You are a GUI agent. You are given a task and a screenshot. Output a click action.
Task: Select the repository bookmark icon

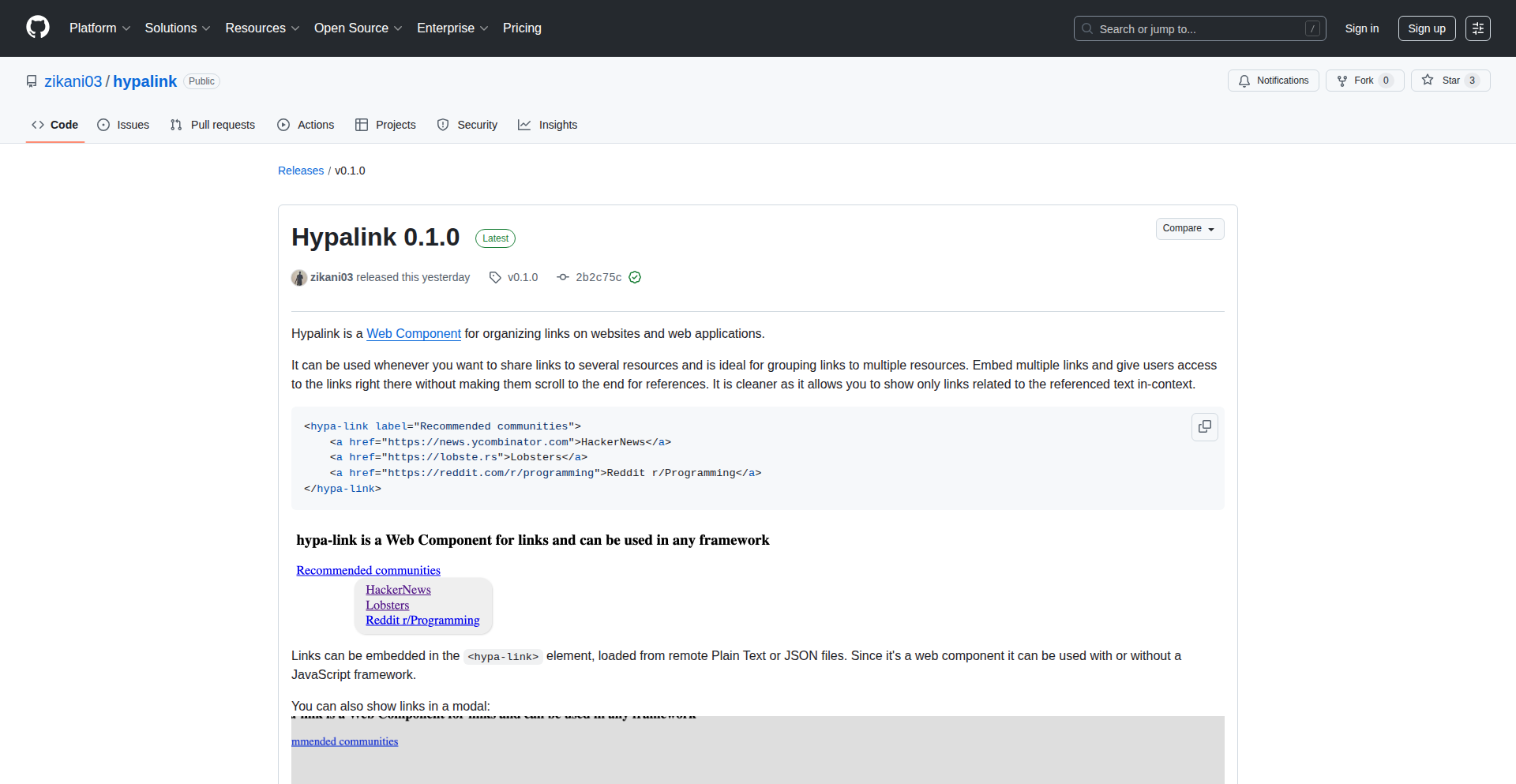(x=32, y=81)
